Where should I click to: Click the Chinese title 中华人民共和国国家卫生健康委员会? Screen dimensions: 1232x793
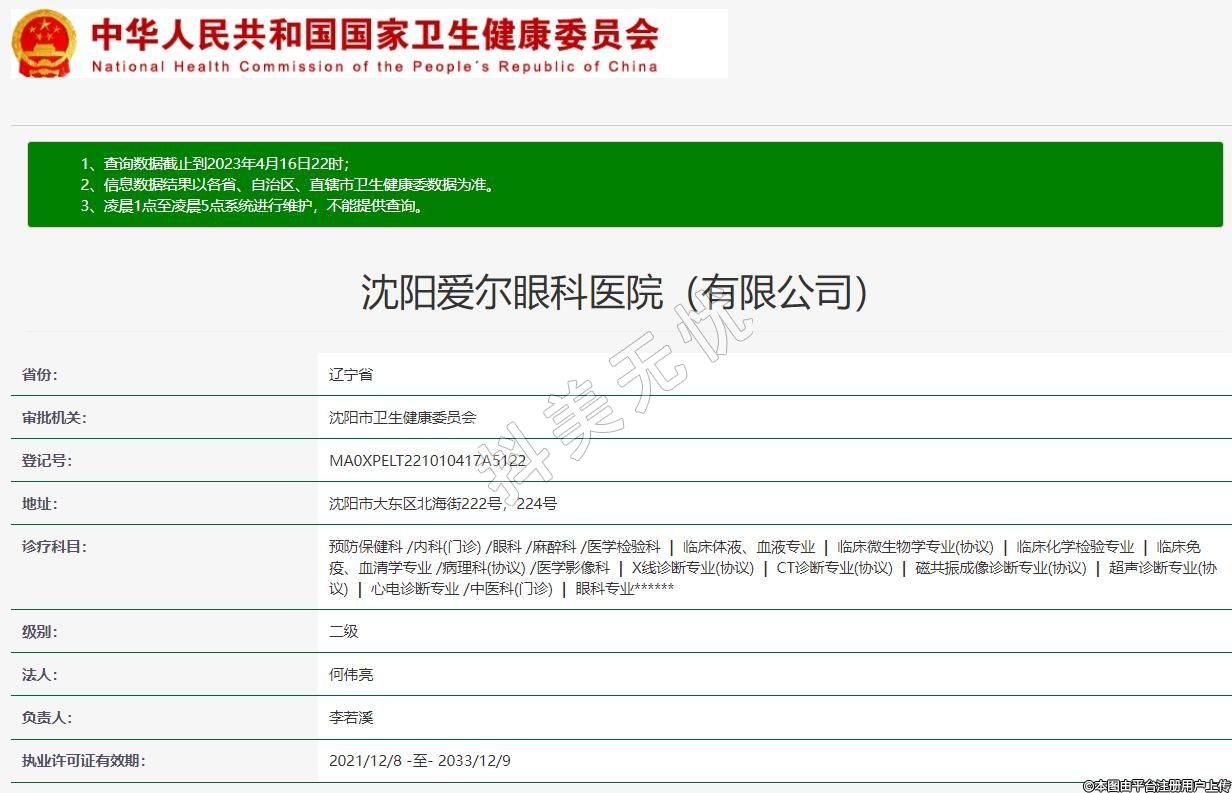tap(375, 35)
